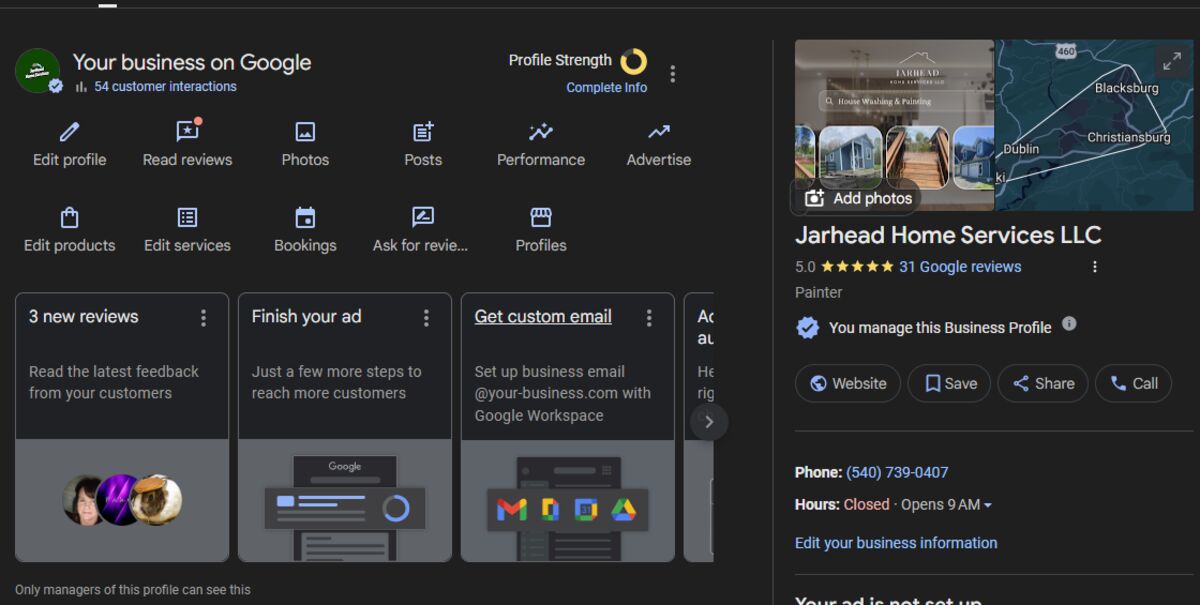Click Edit your business information link
Screen dimensions: 1200x605
(895, 543)
